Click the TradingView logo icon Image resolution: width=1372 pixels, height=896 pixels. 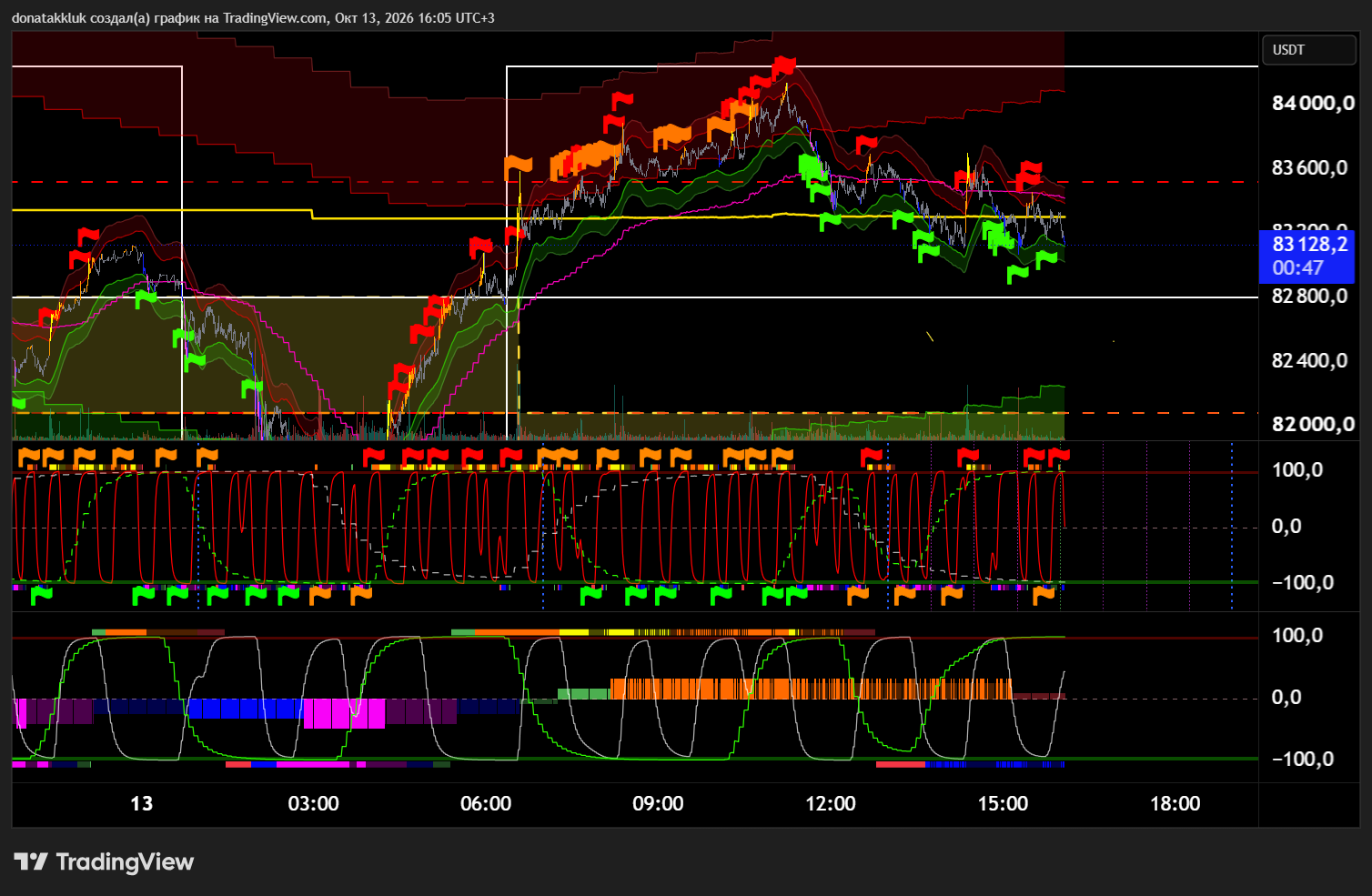[30, 861]
